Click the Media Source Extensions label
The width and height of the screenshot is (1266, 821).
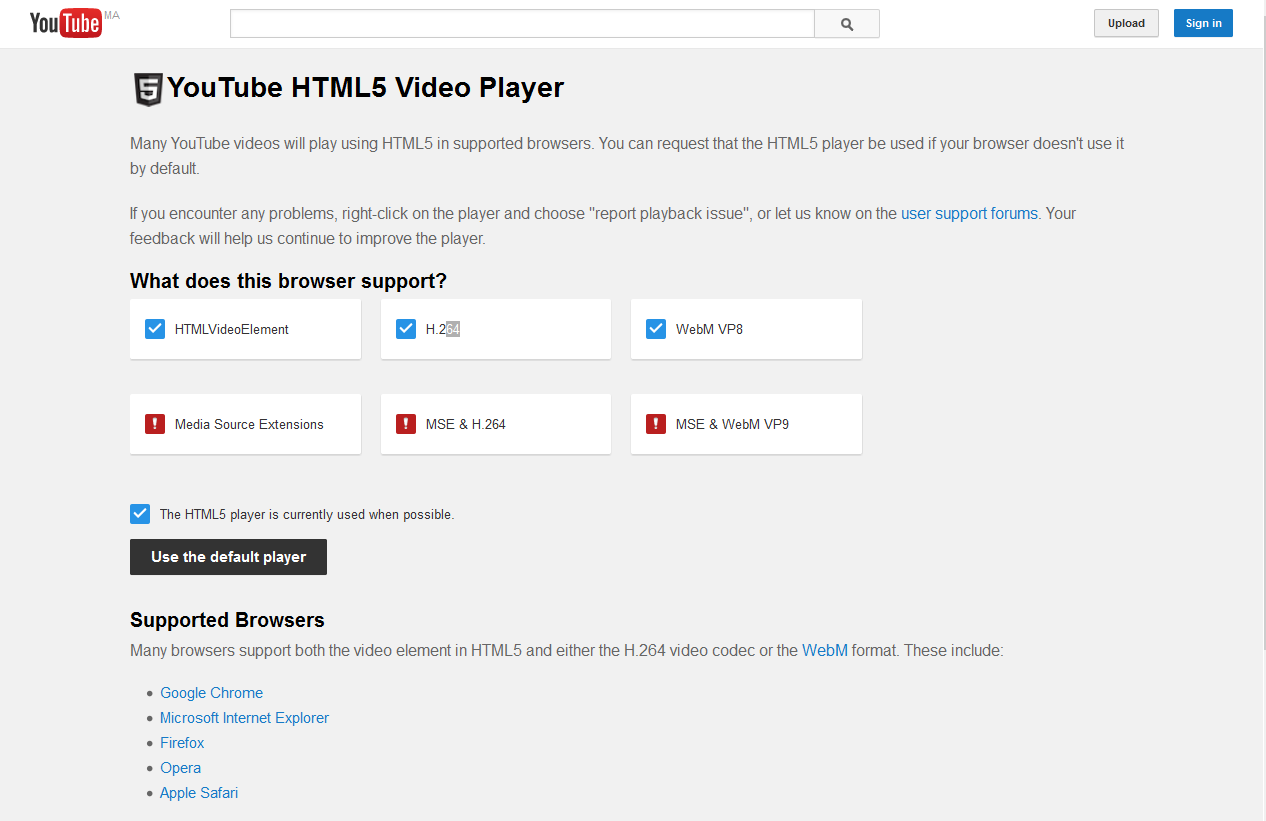click(249, 424)
